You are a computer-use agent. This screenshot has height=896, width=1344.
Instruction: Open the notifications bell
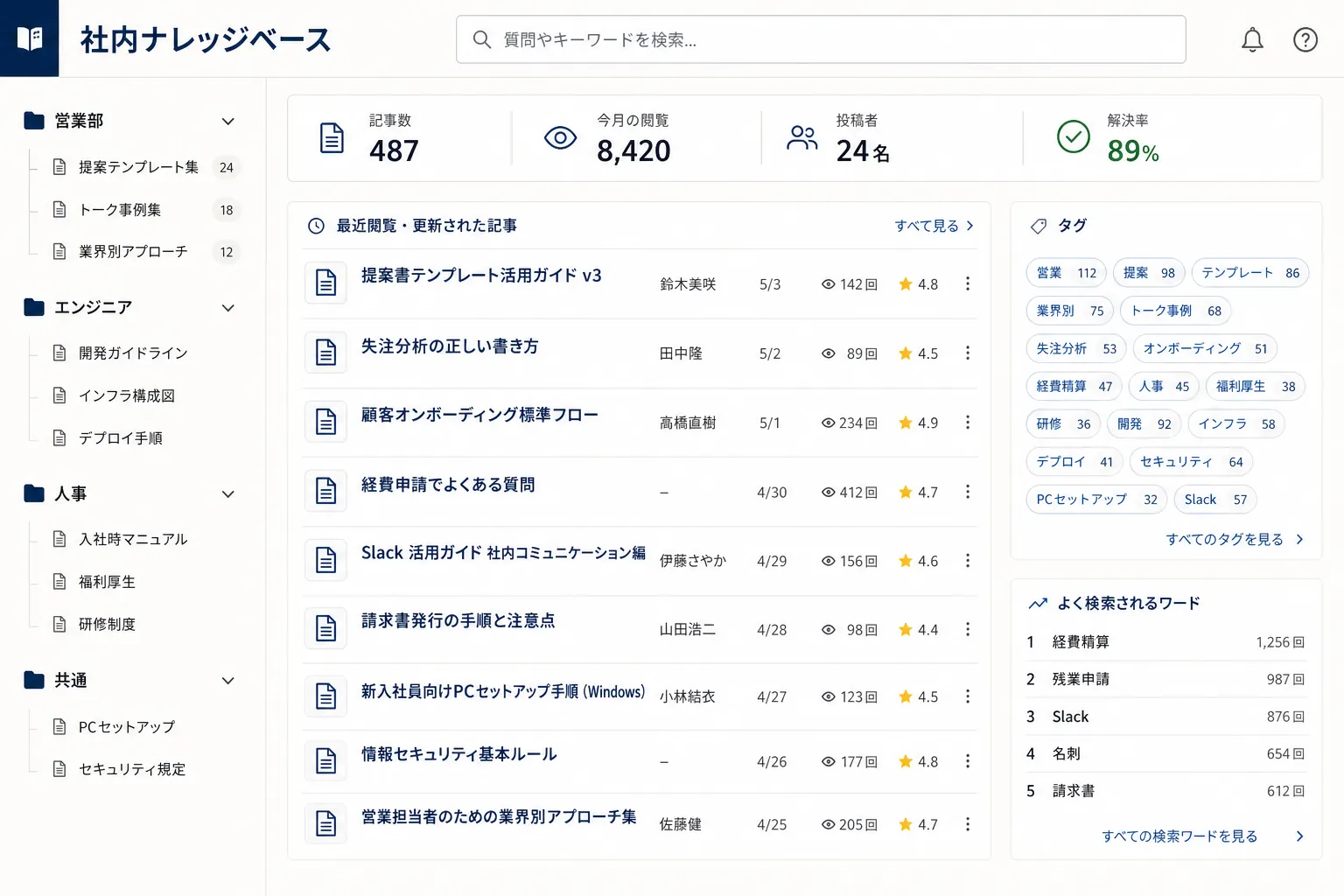1252,39
